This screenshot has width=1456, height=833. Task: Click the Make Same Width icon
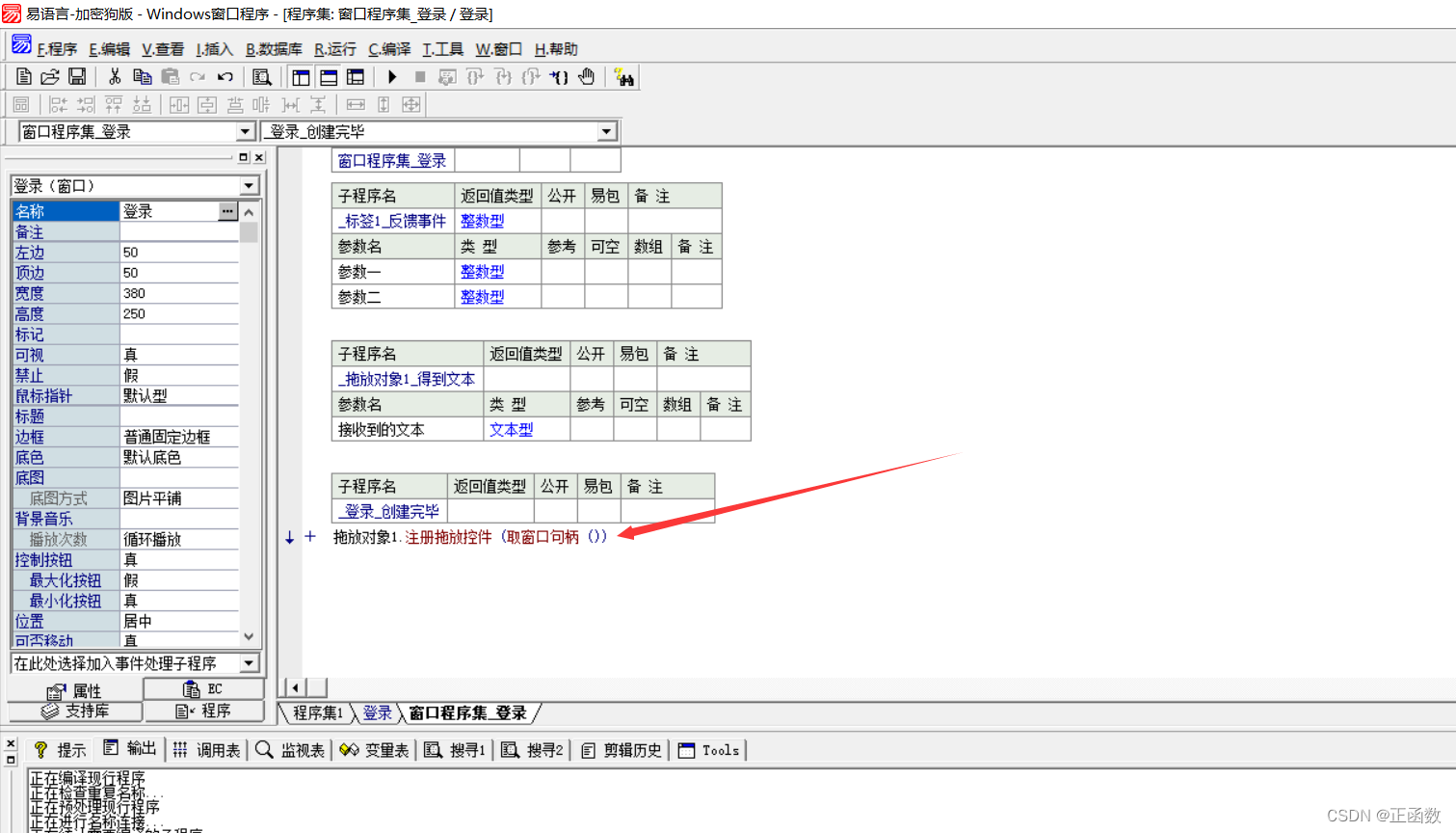pyautogui.click(x=356, y=104)
